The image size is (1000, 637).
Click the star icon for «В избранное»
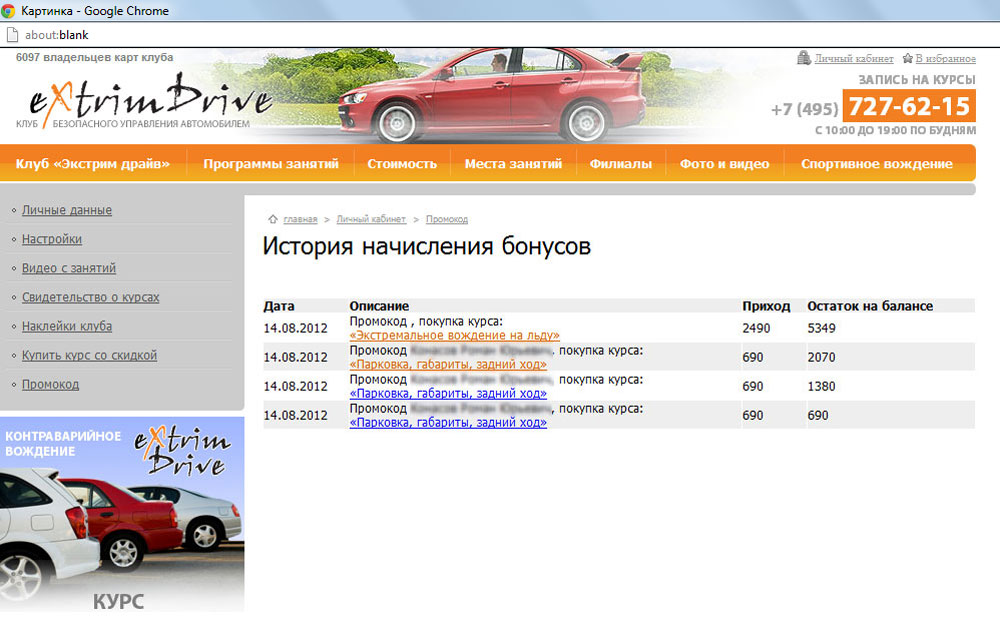[x=907, y=59]
